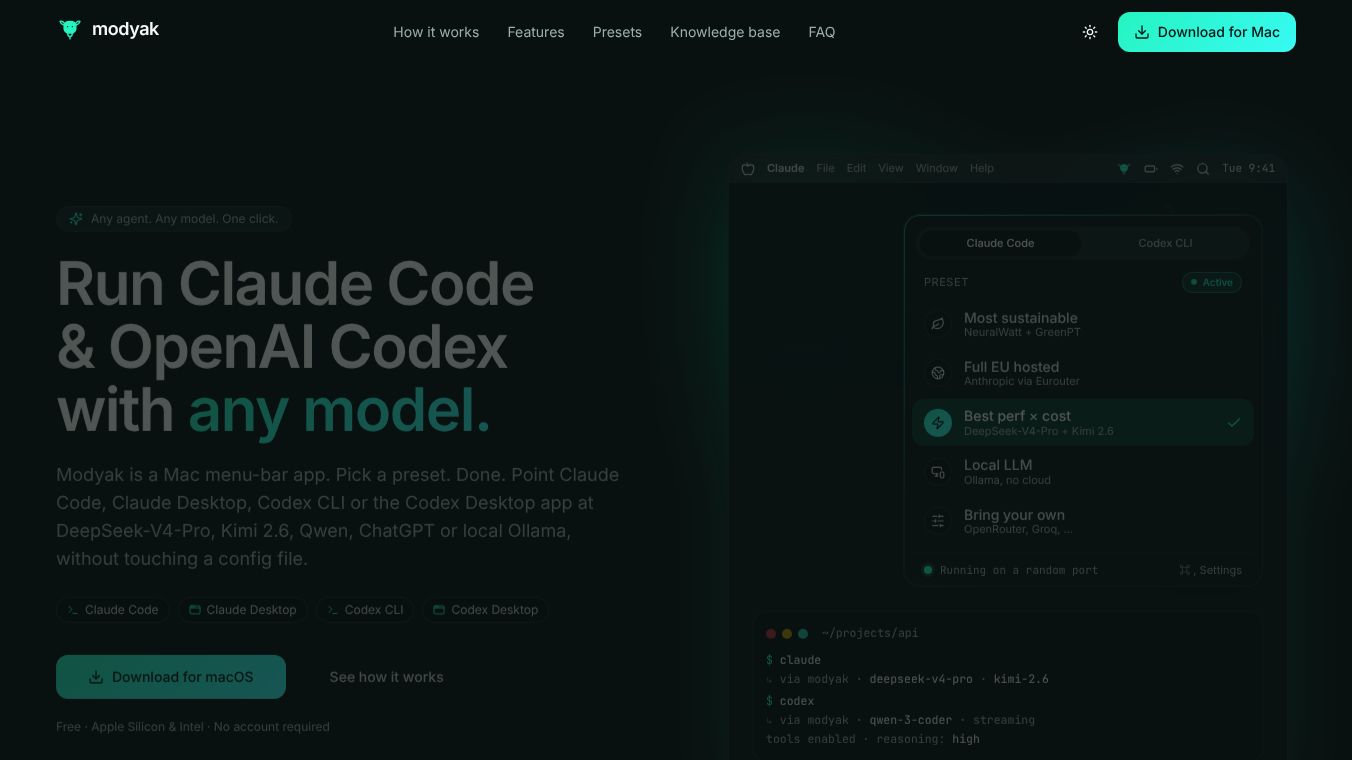Open the FAQ nav link
Image resolution: width=1352 pixels, height=760 pixels.
[822, 32]
